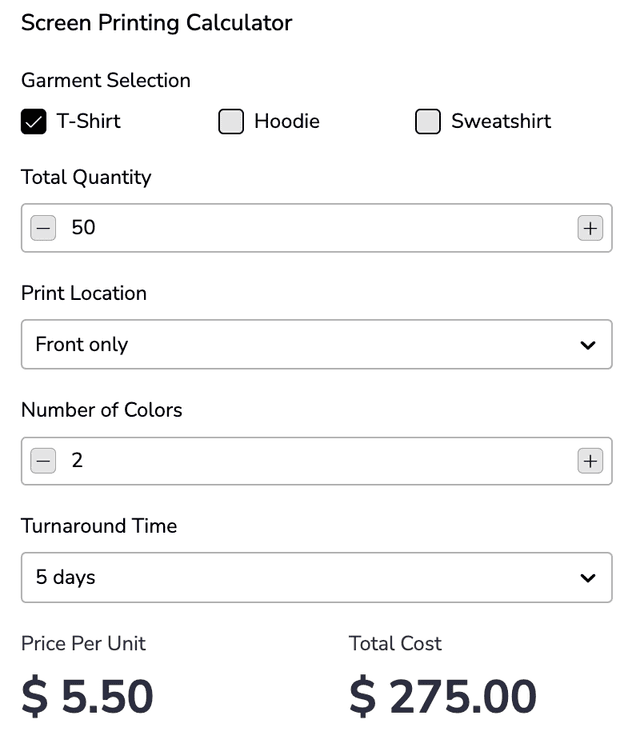Click the Turnaround Time chevron arrow
Image resolution: width=640 pixels, height=731 pixels.
(588, 578)
